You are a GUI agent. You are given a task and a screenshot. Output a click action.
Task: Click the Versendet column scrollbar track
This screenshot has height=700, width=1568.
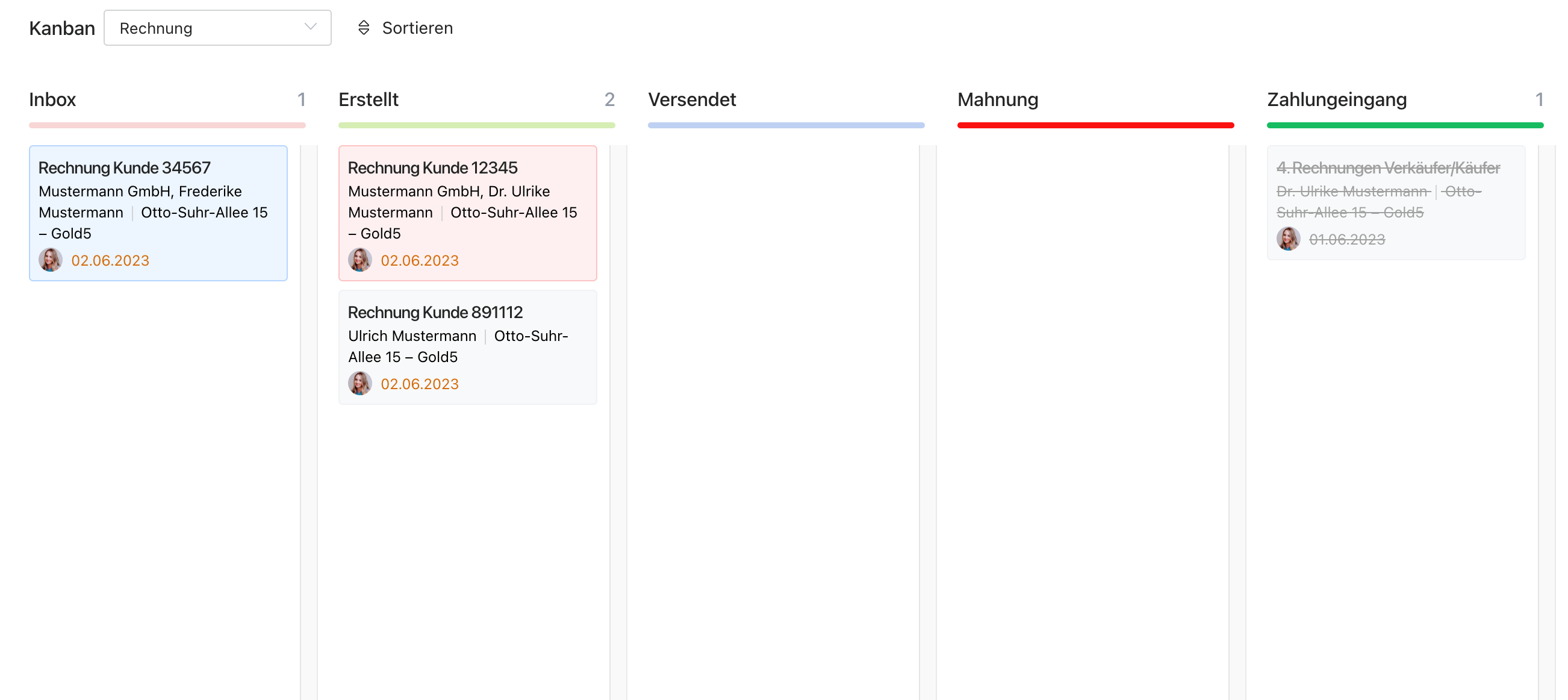click(x=928, y=422)
